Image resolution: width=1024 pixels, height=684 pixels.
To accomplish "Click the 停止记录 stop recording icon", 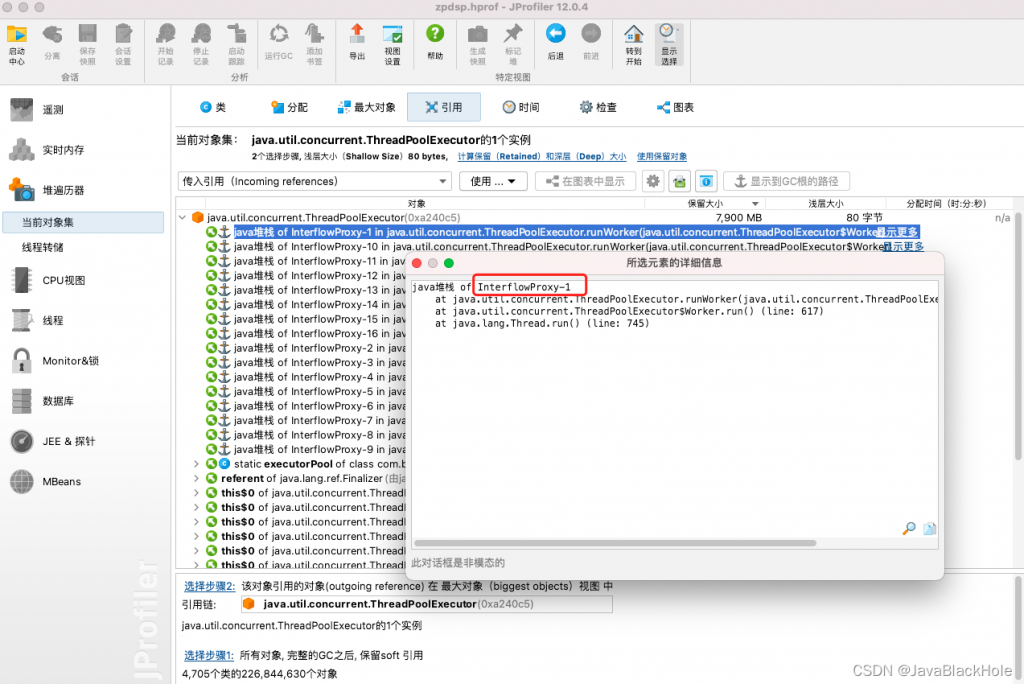I will [200, 44].
